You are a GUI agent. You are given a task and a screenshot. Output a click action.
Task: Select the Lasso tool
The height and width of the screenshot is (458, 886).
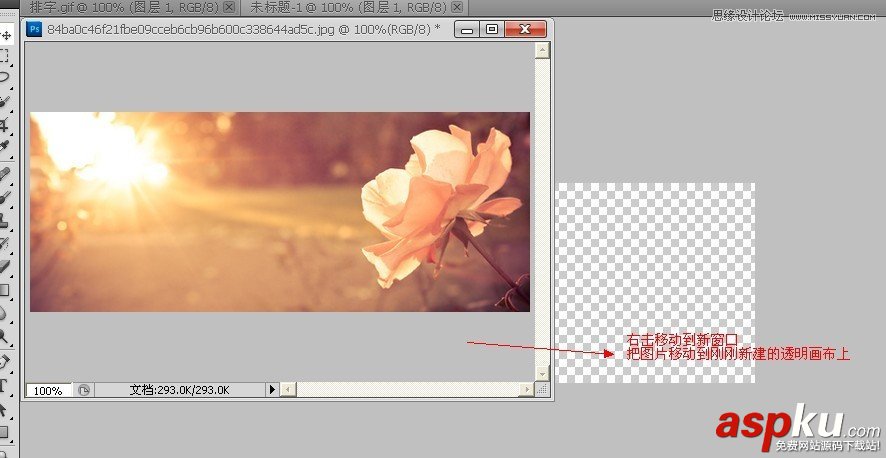[x=5, y=77]
